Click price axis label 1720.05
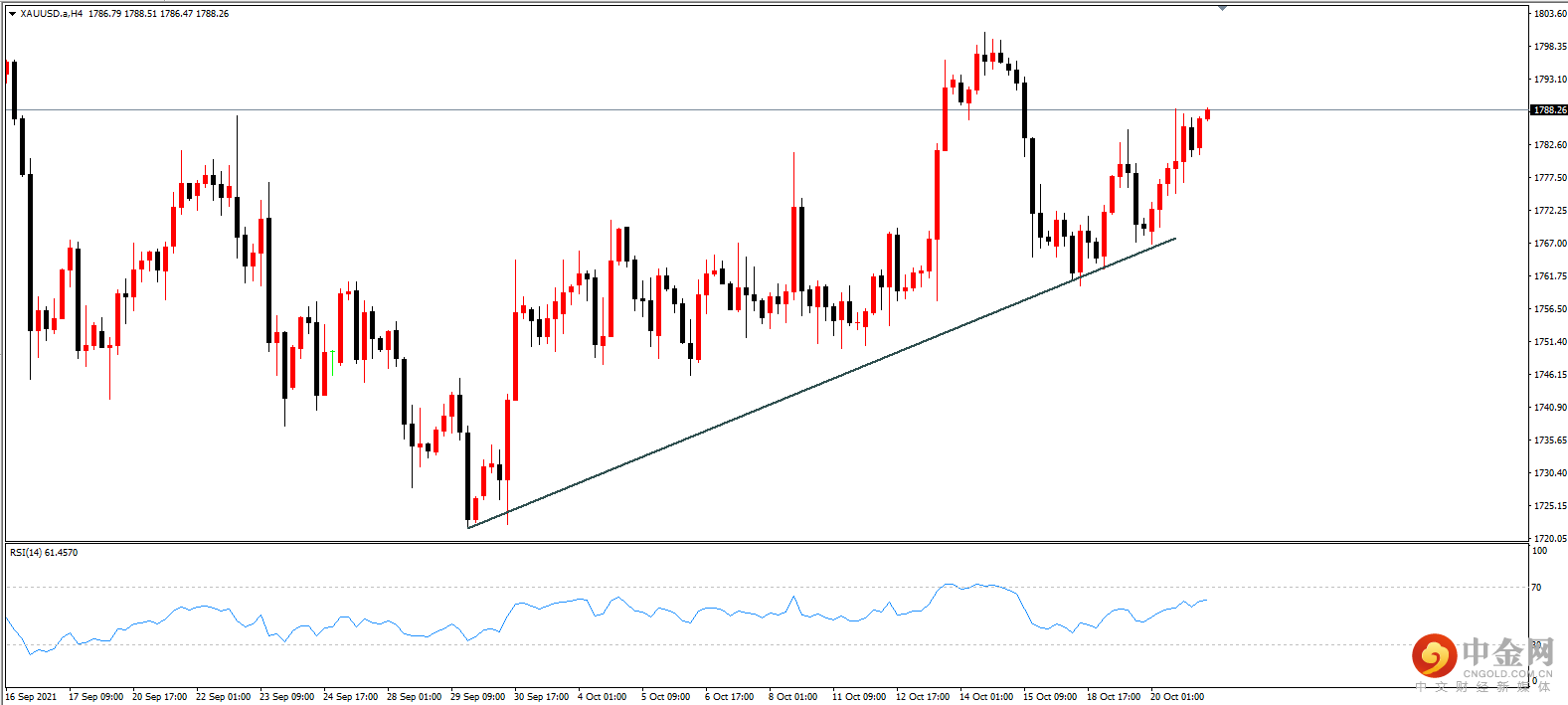The image size is (1568, 705). coord(1550,538)
